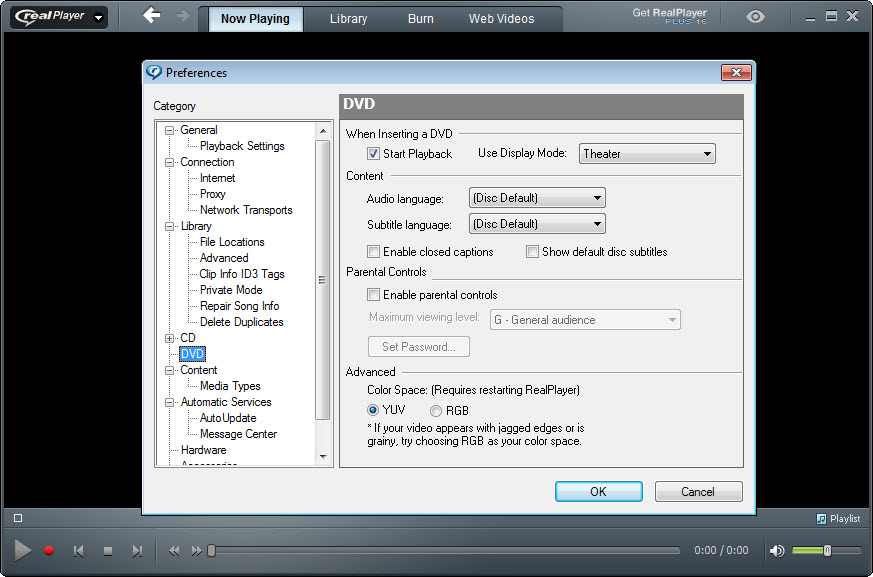Switch to the Now Playing tab
This screenshot has height=577, width=873.
click(255, 19)
